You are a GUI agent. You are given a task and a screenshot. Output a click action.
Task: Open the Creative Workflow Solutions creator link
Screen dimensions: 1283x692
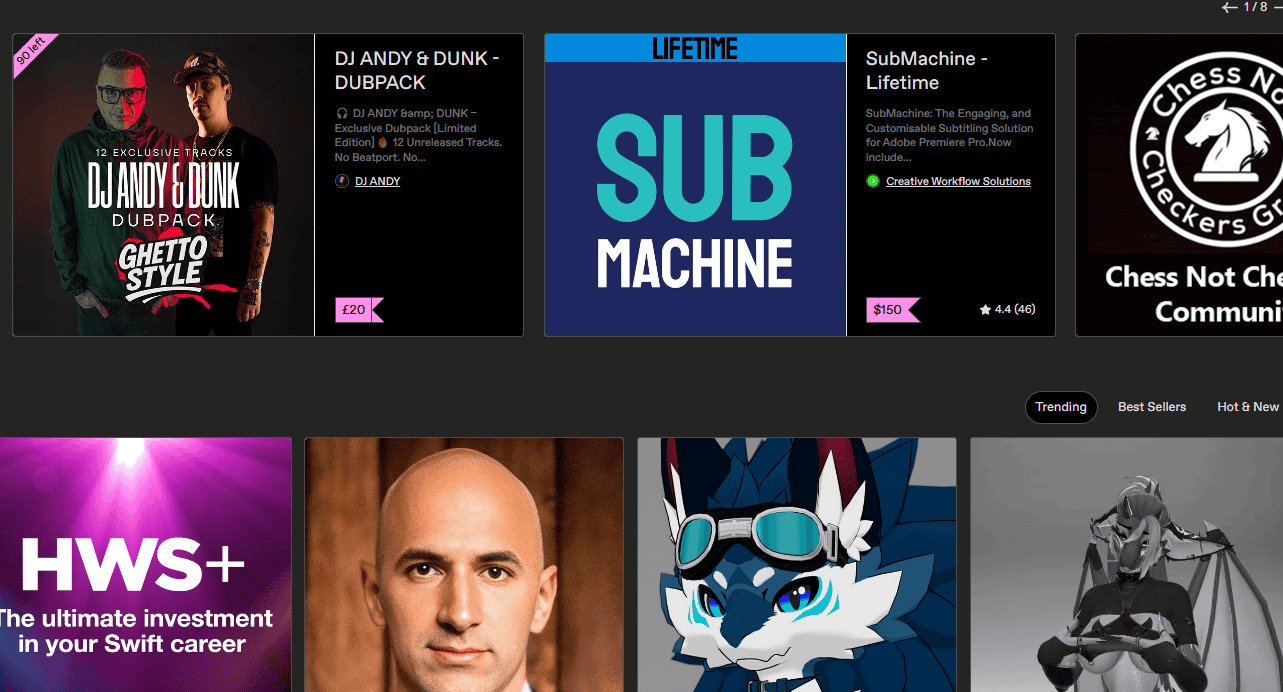(x=958, y=181)
